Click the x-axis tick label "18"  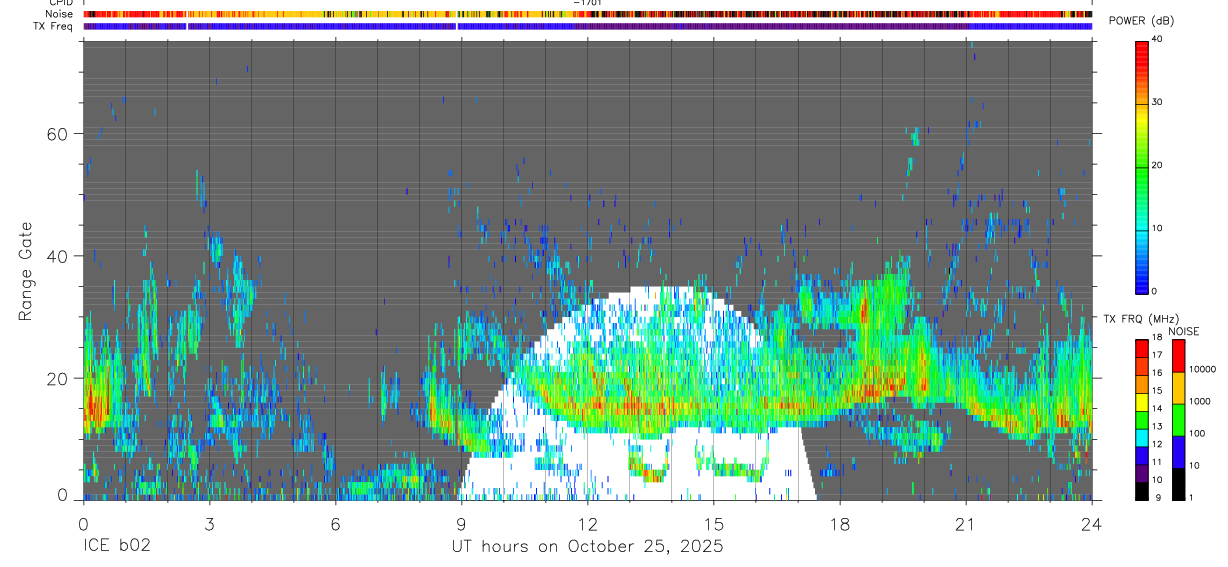(839, 524)
